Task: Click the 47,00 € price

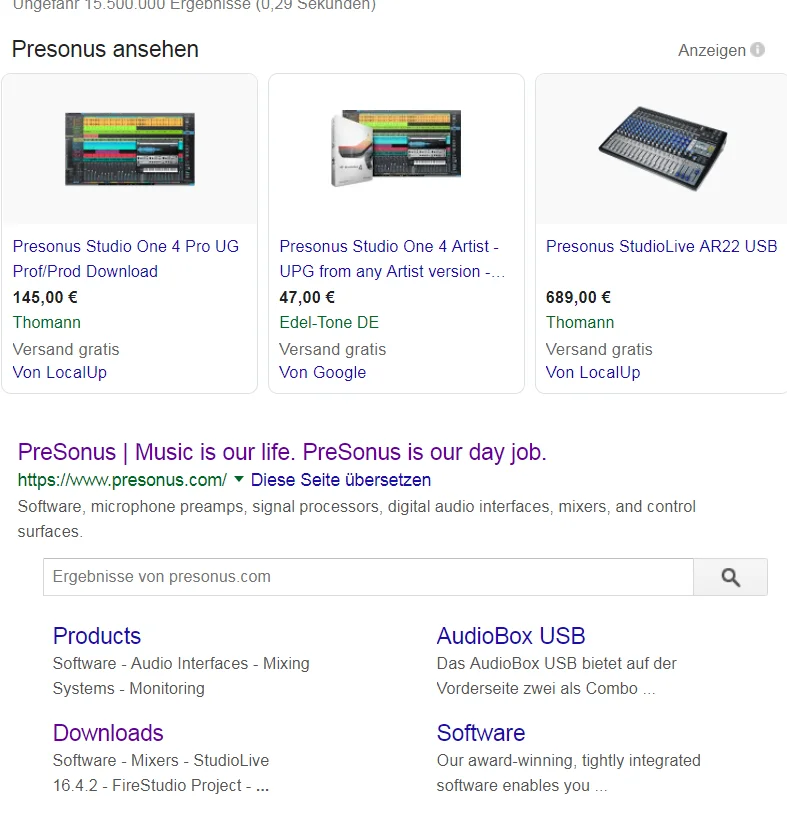Action: 307,297
